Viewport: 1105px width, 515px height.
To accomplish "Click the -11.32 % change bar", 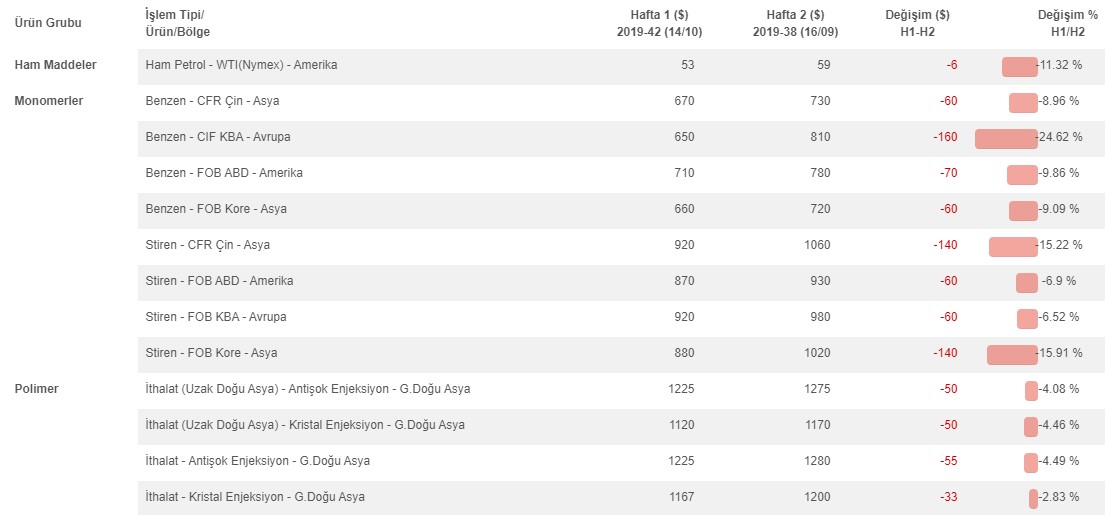I will point(1020,67).
